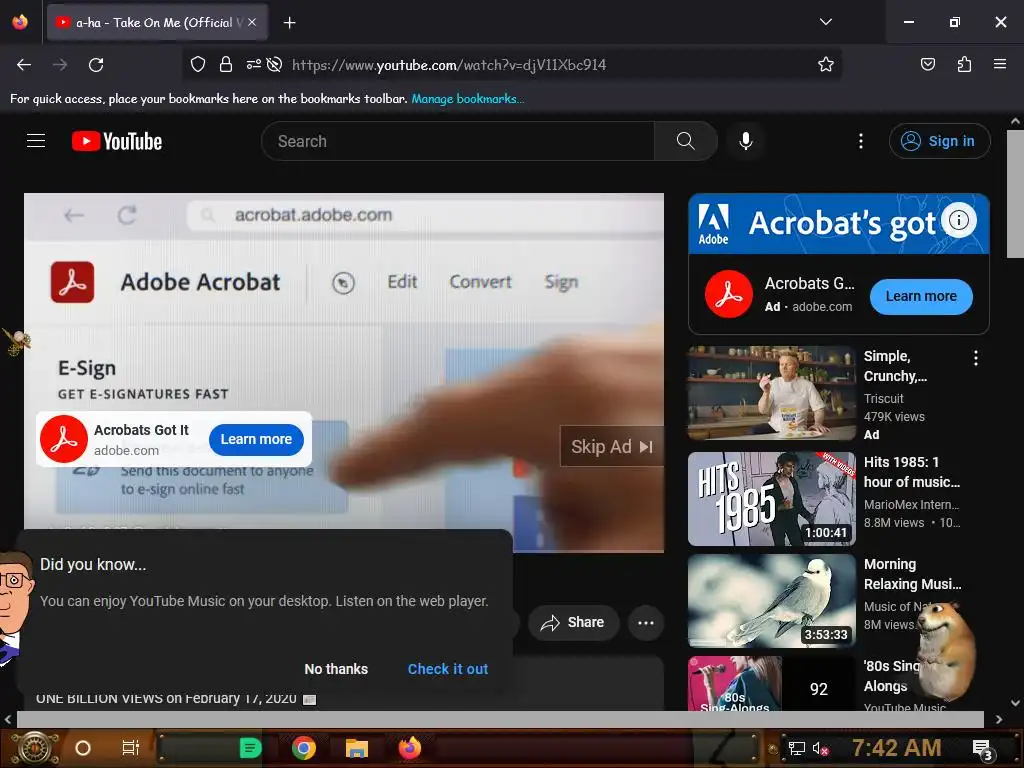
Task: Open the green notes app on taskbar
Action: [250, 748]
